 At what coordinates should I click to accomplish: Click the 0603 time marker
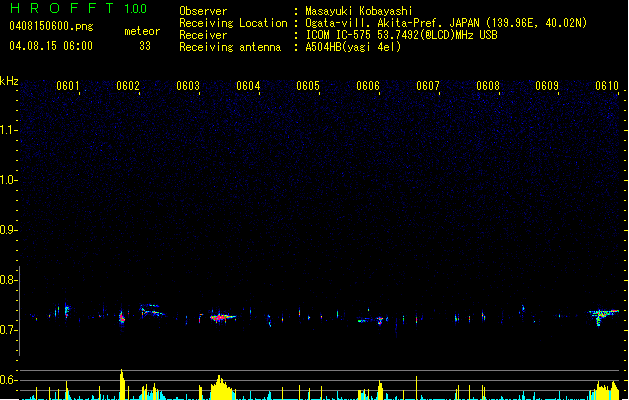click(x=188, y=86)
